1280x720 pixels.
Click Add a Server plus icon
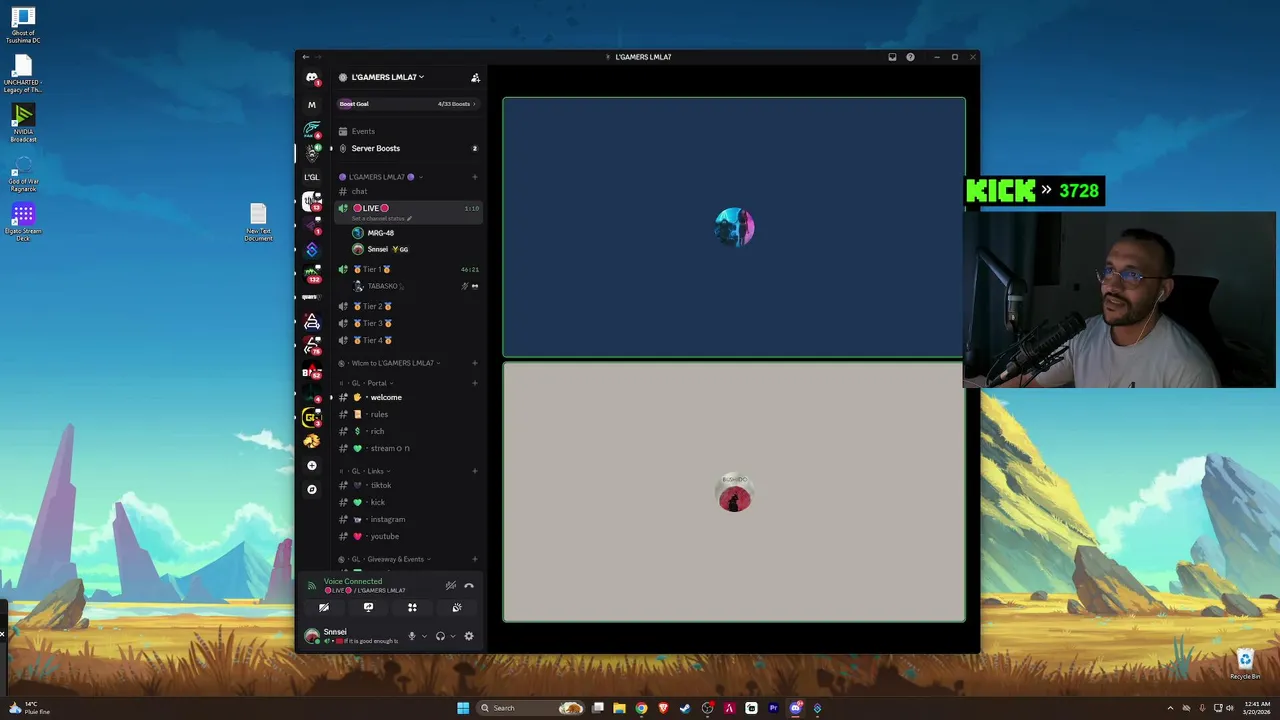pyautogui.click(x=312, y=465)
